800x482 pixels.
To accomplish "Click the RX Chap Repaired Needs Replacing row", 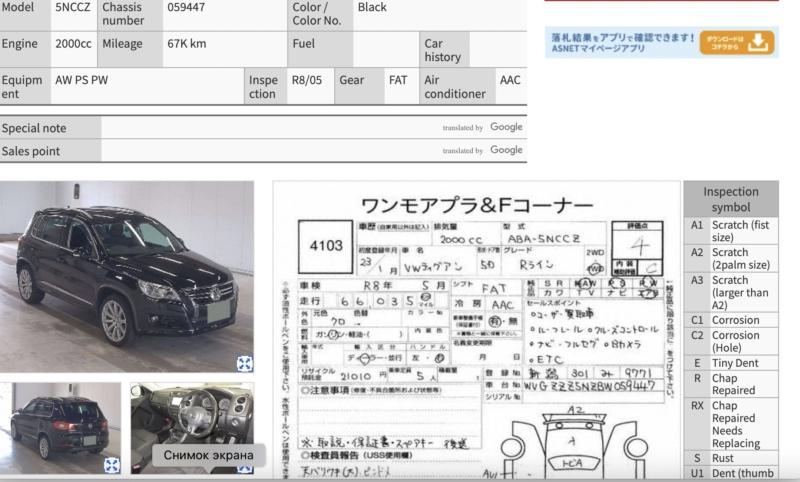I will pos(730,424).
